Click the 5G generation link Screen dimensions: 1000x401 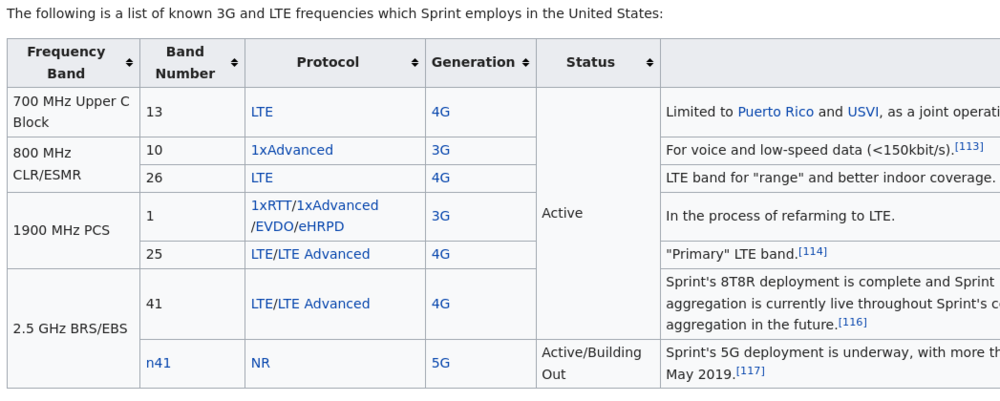pyautogui.click(x=440, y=363)
